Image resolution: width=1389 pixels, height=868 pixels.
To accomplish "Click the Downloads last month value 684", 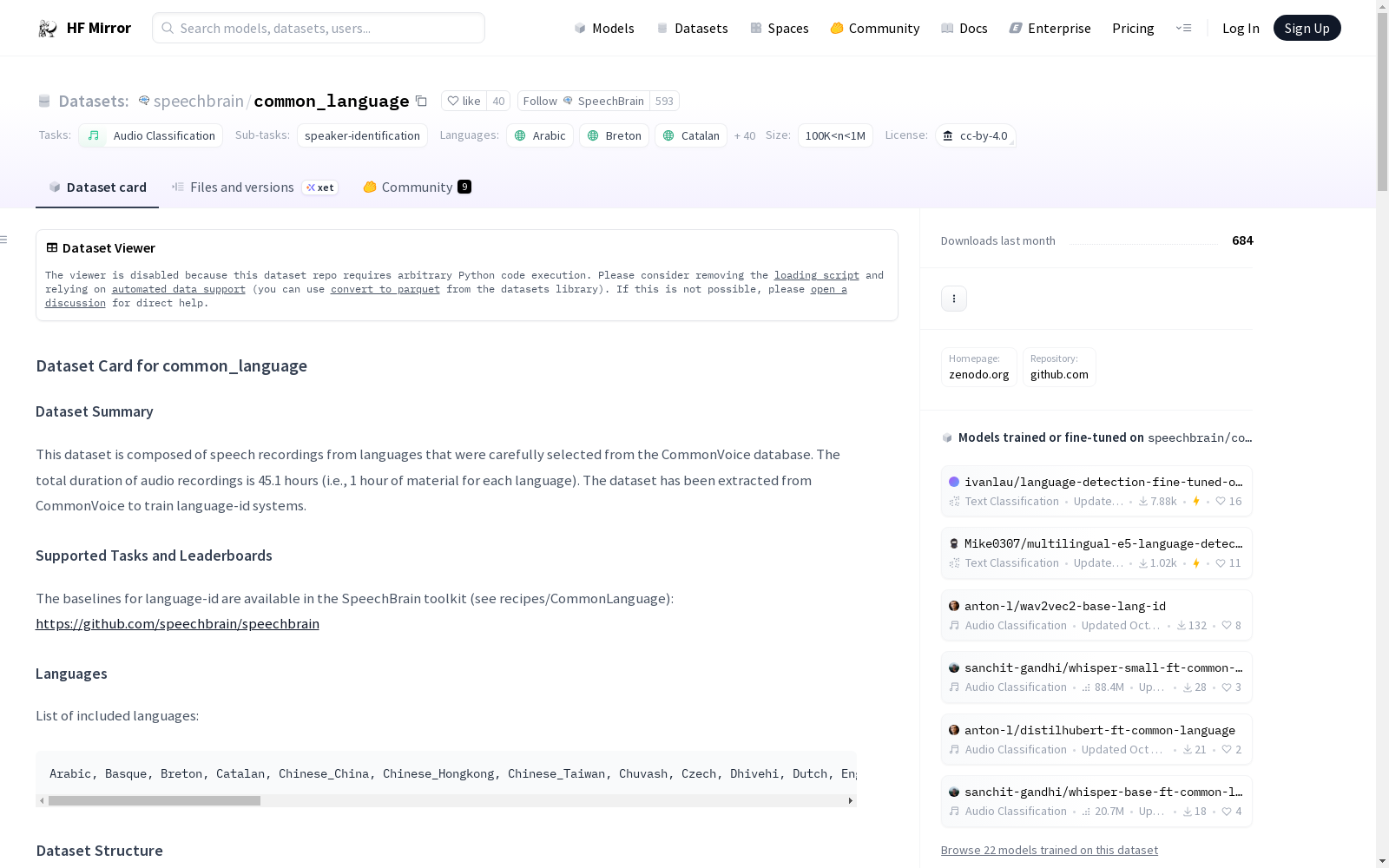I will pos(1242,240).
